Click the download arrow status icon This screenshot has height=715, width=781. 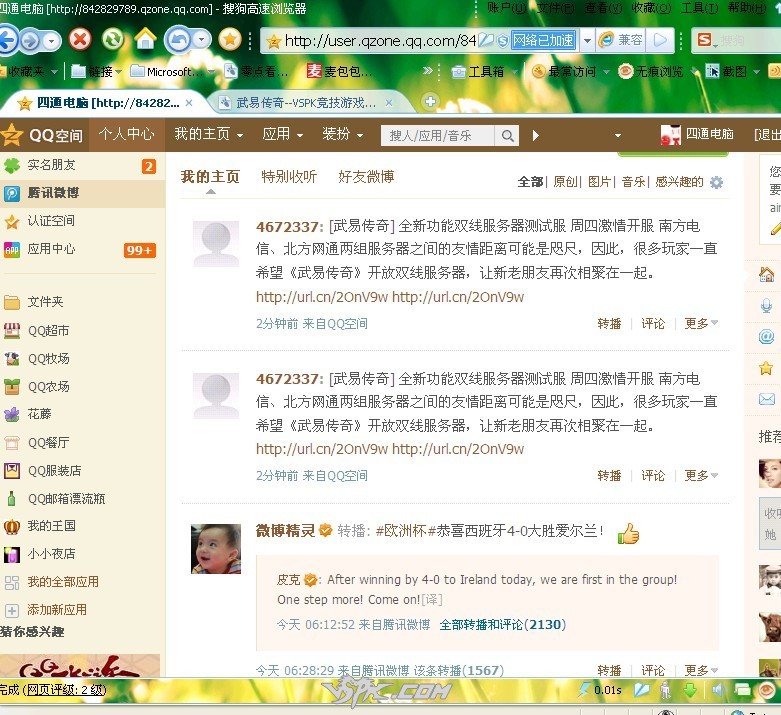pyautogui.click(x=690, y=690)
